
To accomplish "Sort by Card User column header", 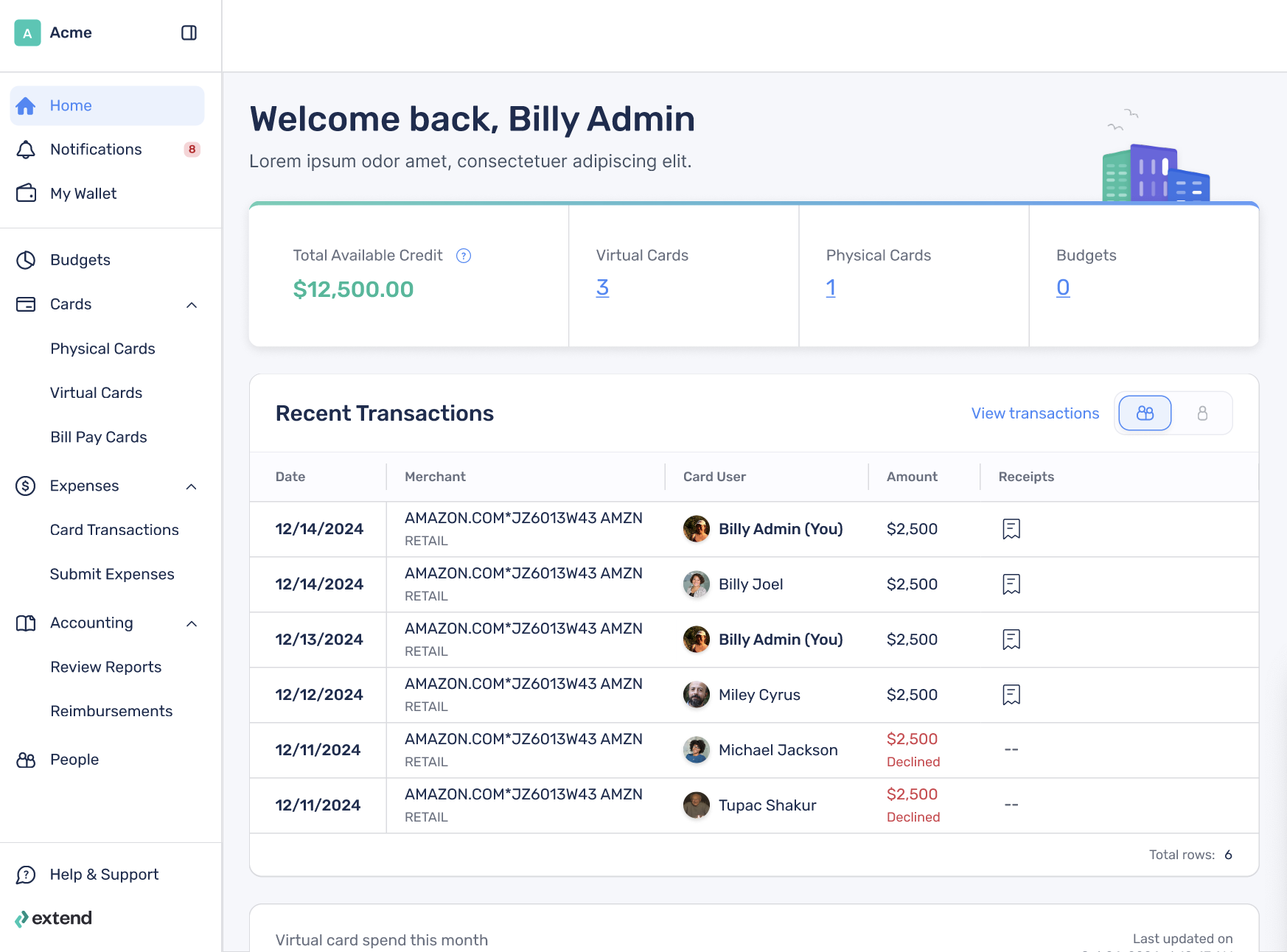I will pos(714,477).
